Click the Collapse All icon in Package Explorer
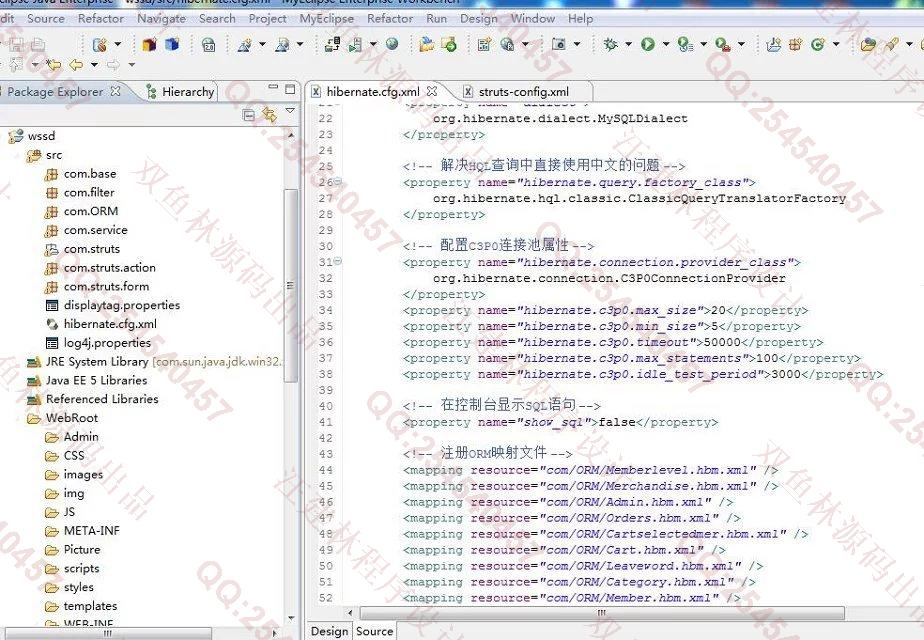The height and width of the screenshot is (640, 924). [249, 115]
